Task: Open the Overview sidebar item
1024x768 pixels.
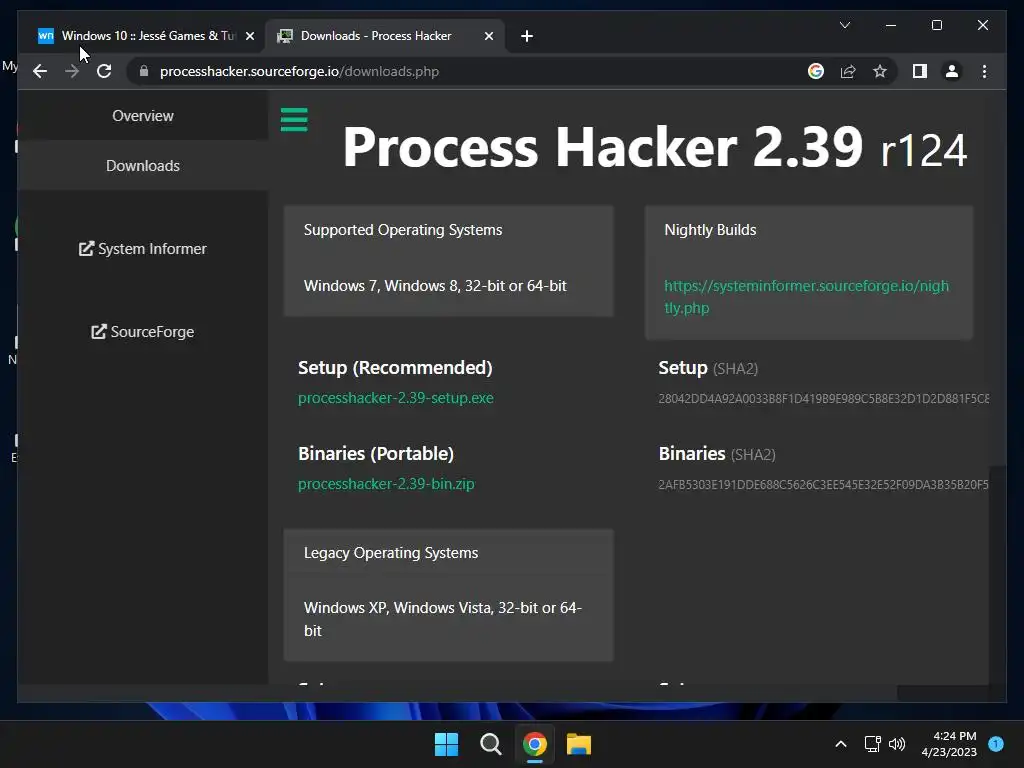Action: point(143,116)
